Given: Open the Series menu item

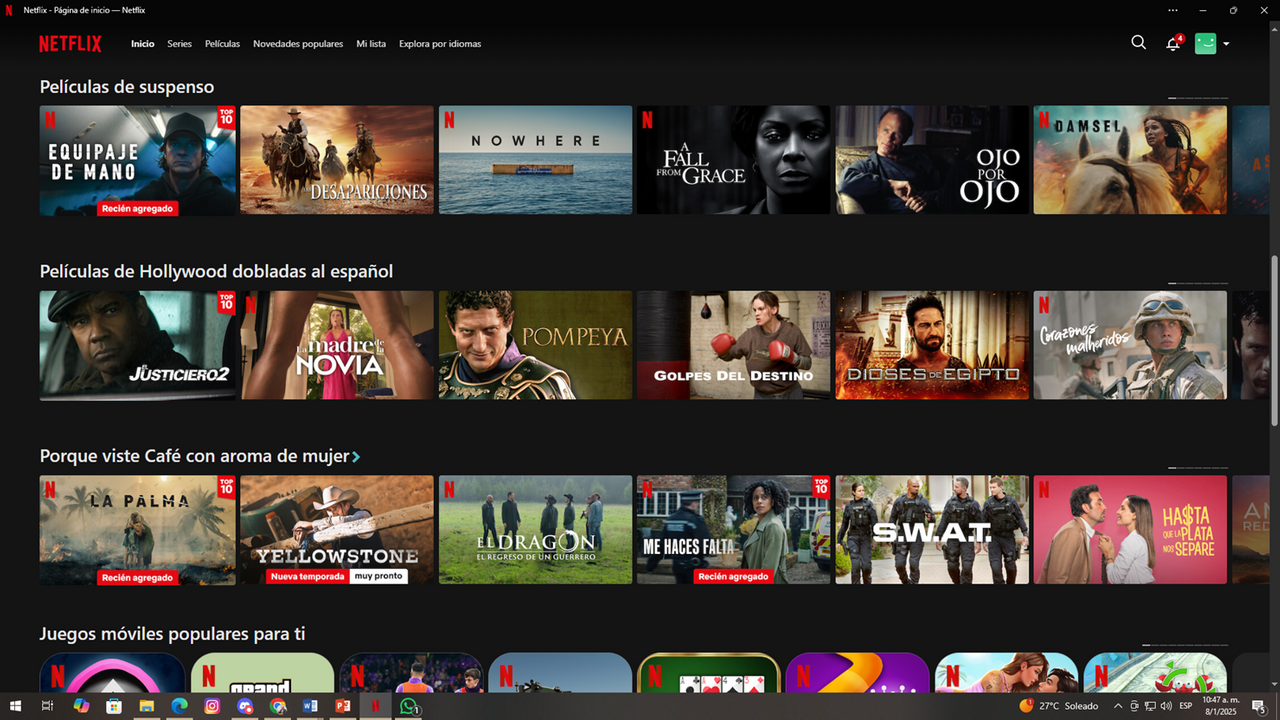Looking at the screenshot, I should [x=180, y=44].
